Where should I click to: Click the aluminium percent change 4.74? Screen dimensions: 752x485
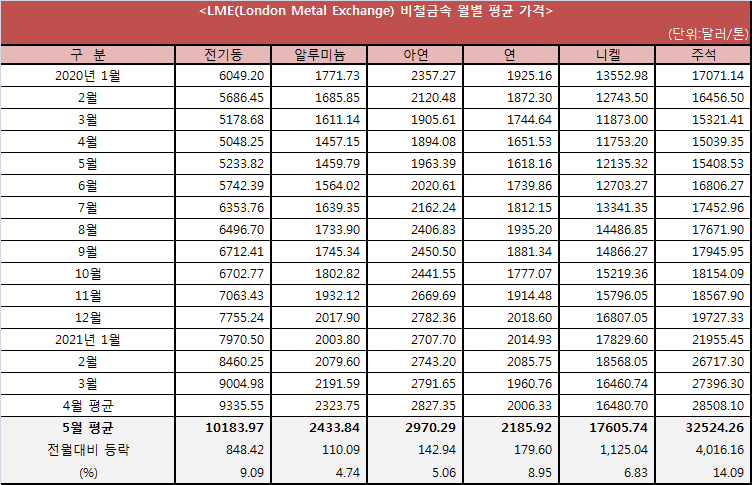coord(348,473)
